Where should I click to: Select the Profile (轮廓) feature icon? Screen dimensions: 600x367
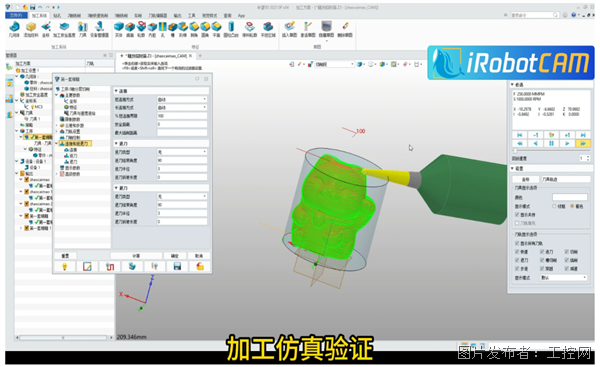pyautogui.click(x=141, y=29)
